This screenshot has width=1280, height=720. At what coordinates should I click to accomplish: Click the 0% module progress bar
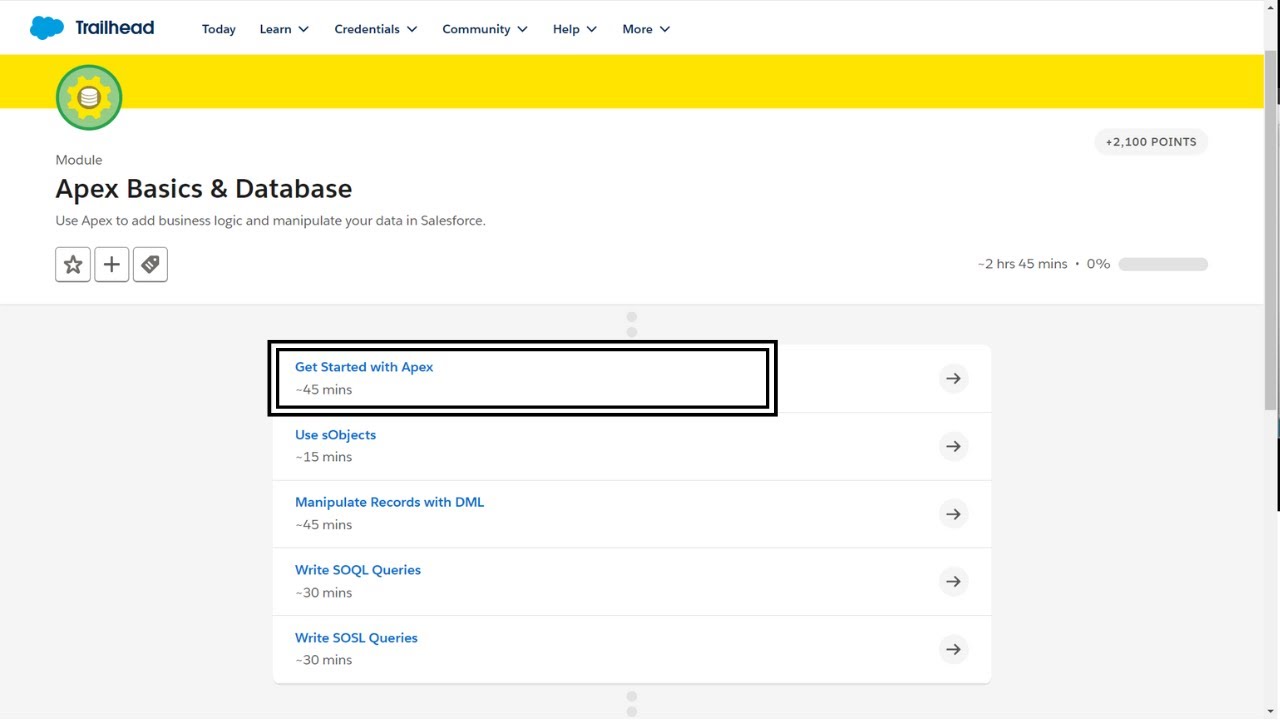(1163, 264)
